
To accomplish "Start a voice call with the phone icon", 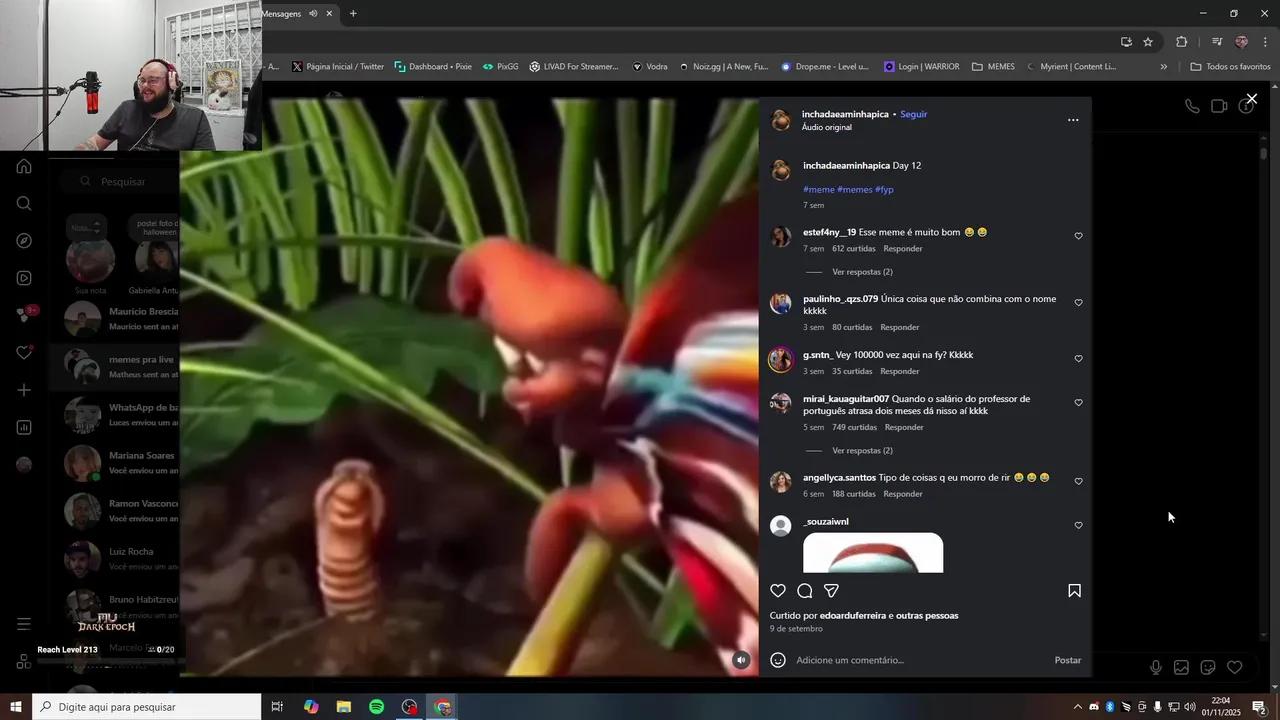I will click(1191, 105).
